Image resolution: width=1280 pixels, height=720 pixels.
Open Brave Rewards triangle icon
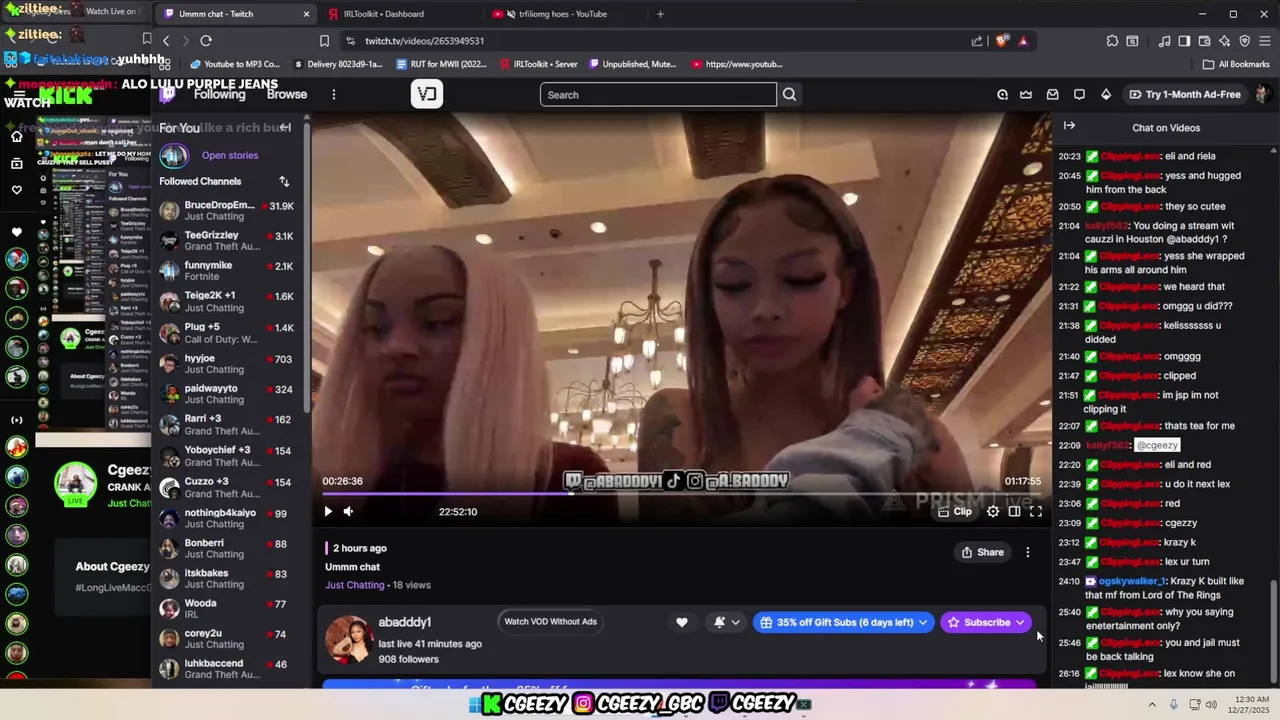1023,41
